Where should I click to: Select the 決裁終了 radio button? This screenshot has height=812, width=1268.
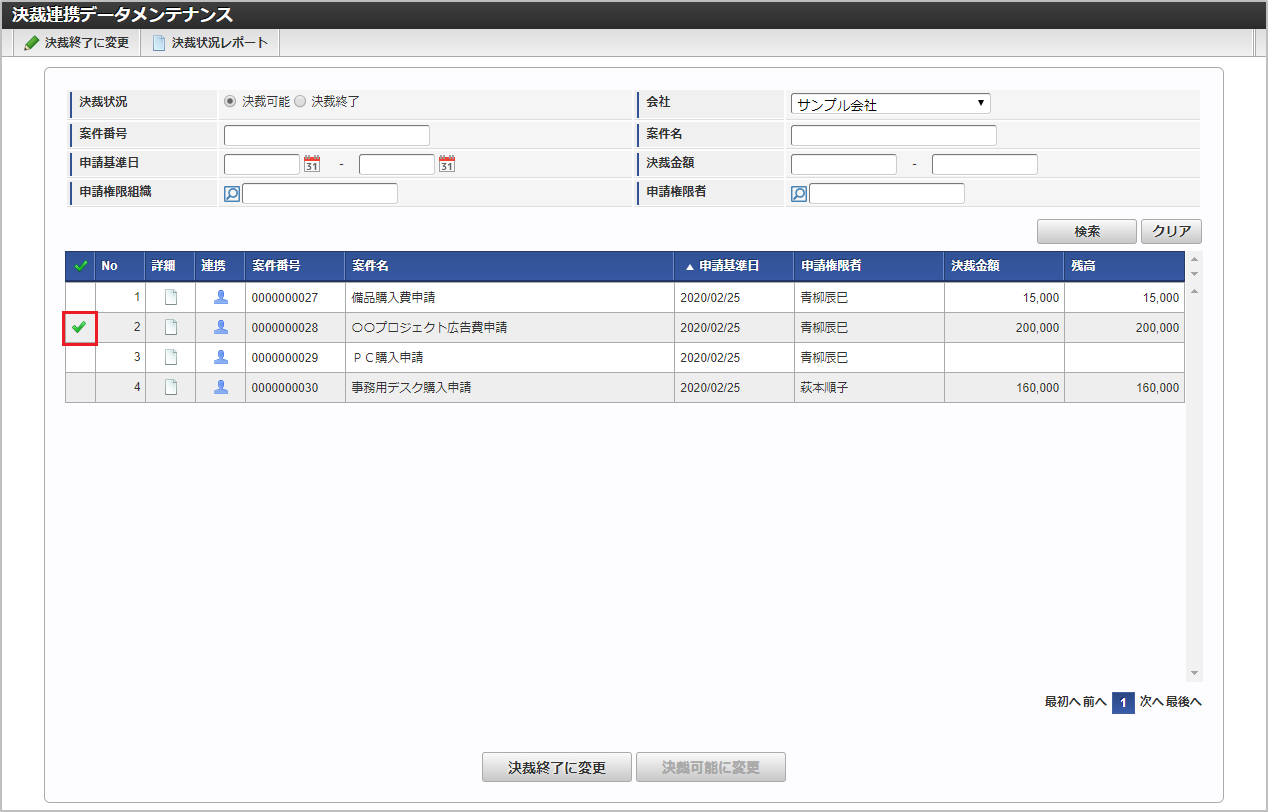tap(300, 102)
